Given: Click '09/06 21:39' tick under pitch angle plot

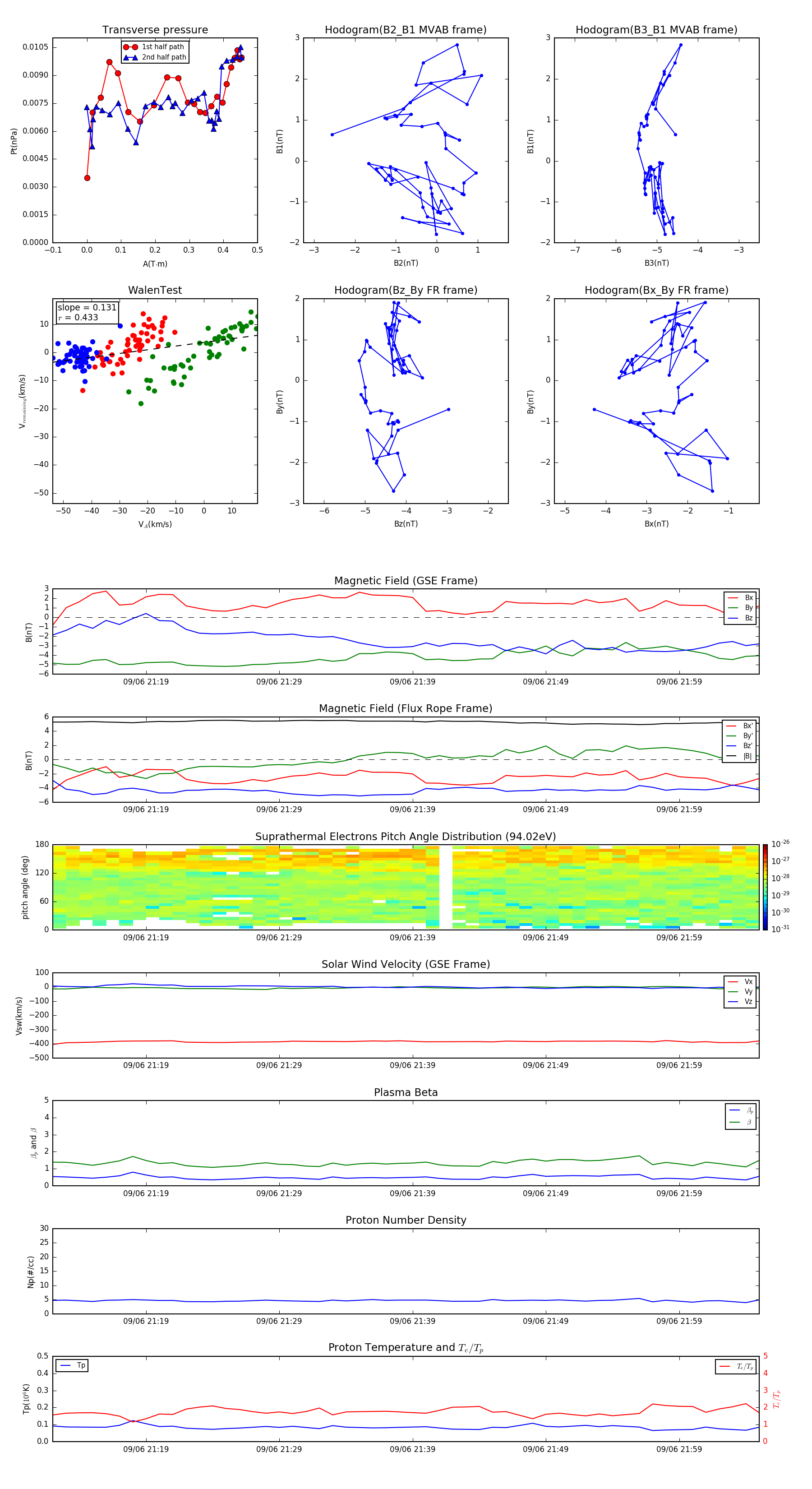Looking at the screenshot, I should coord(412,937).
